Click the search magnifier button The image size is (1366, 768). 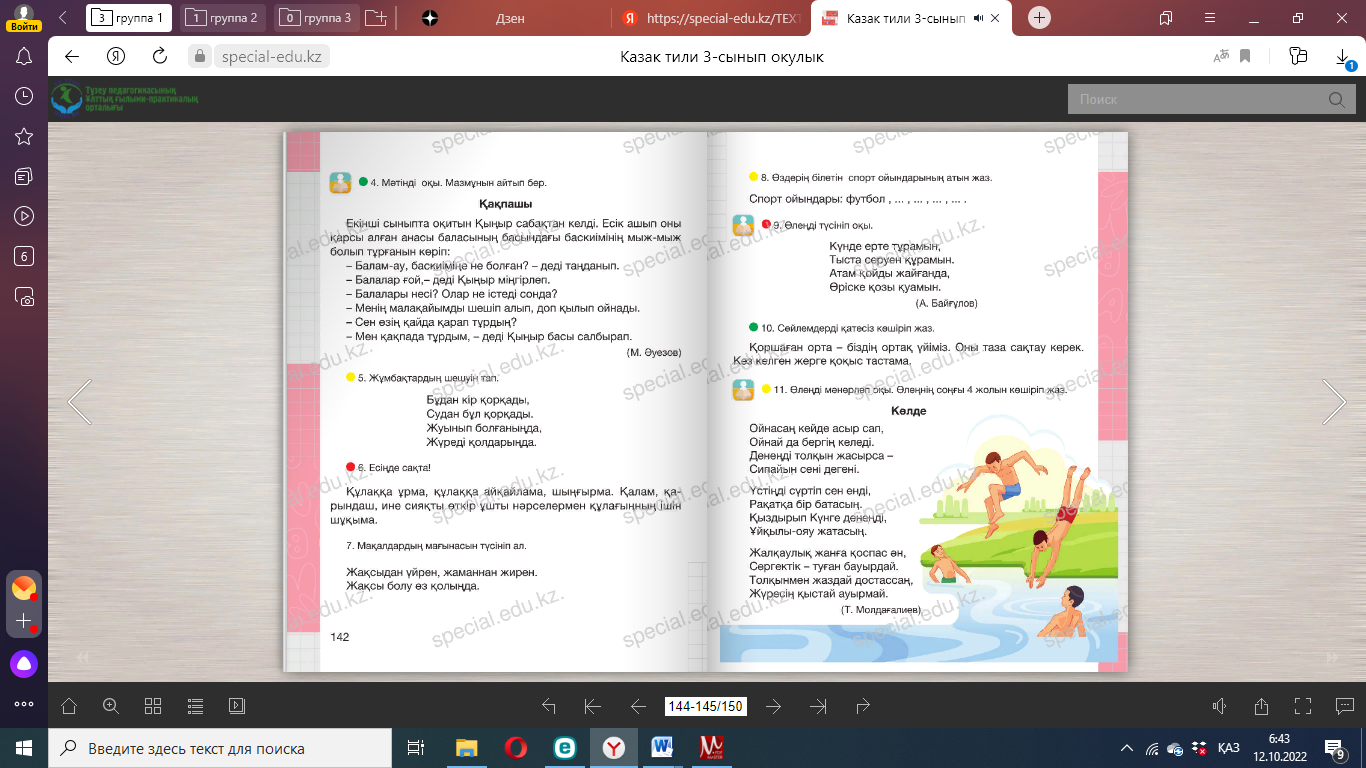pos(1336,100)
